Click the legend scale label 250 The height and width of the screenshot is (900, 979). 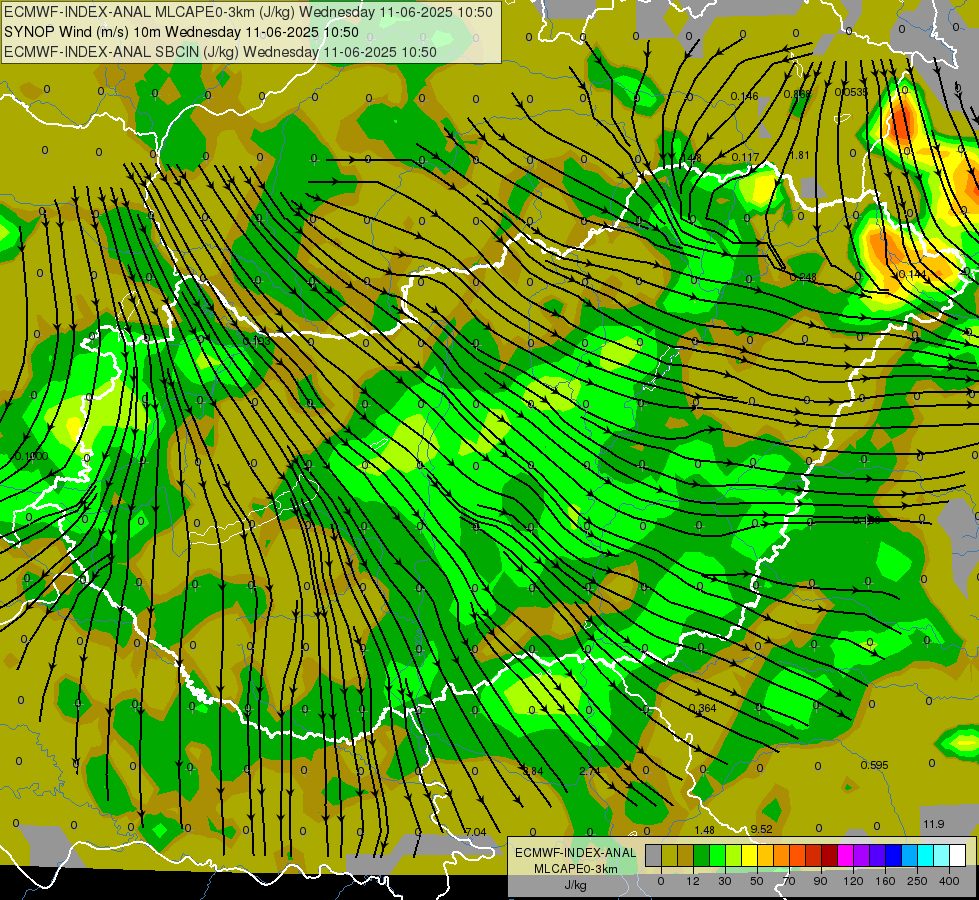pos(917,881)
